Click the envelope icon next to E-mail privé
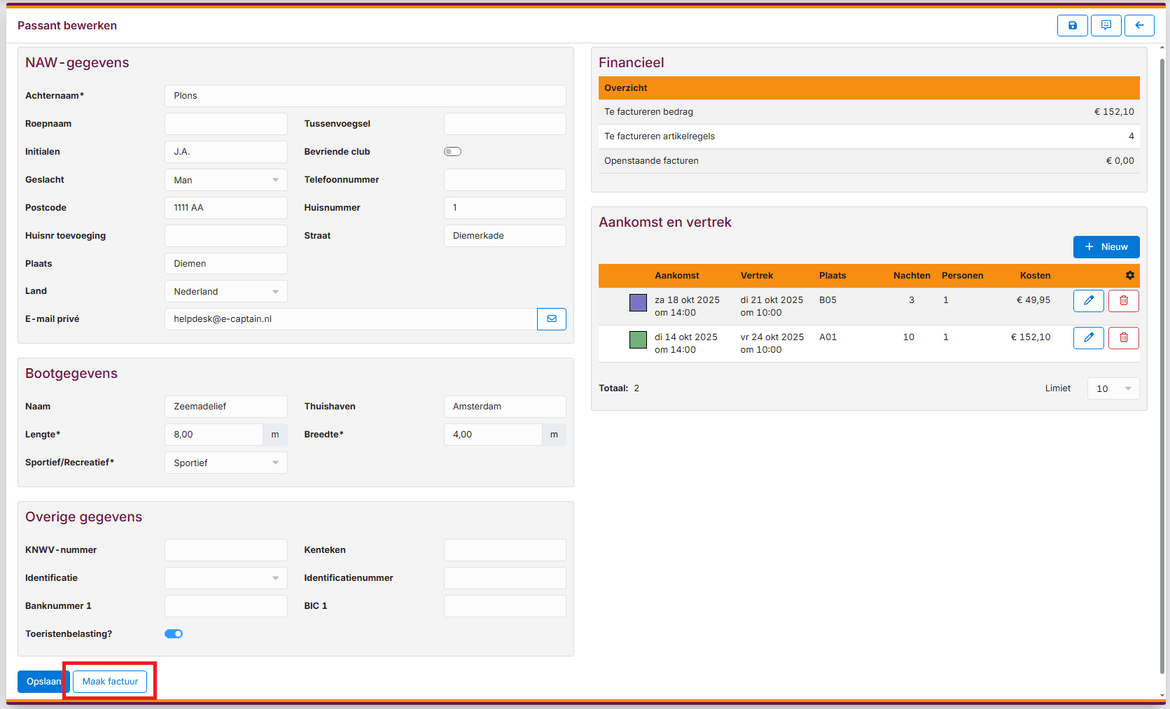 [551, 318]
